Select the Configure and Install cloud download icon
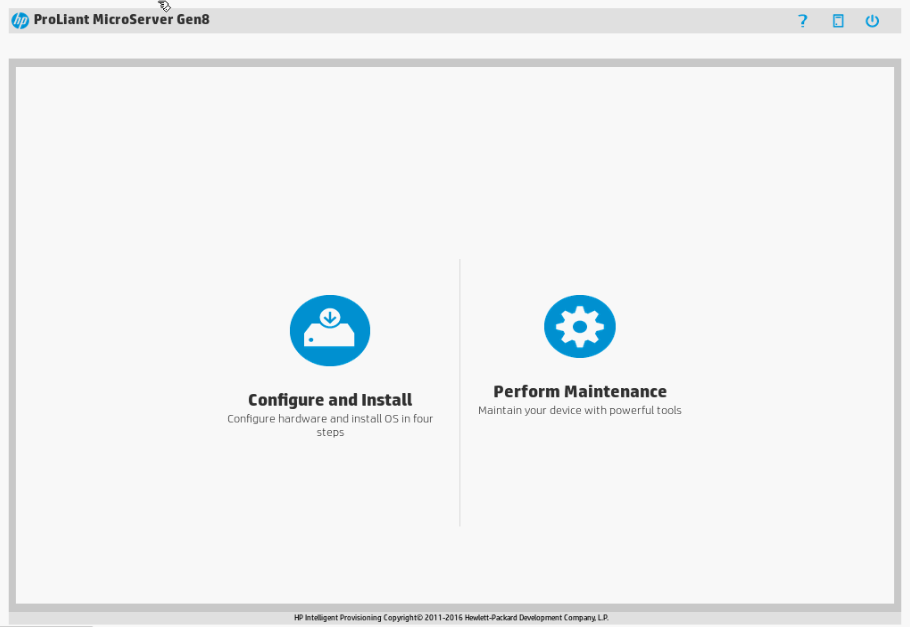This screenshot has height=627, width=910. point(330,330)
